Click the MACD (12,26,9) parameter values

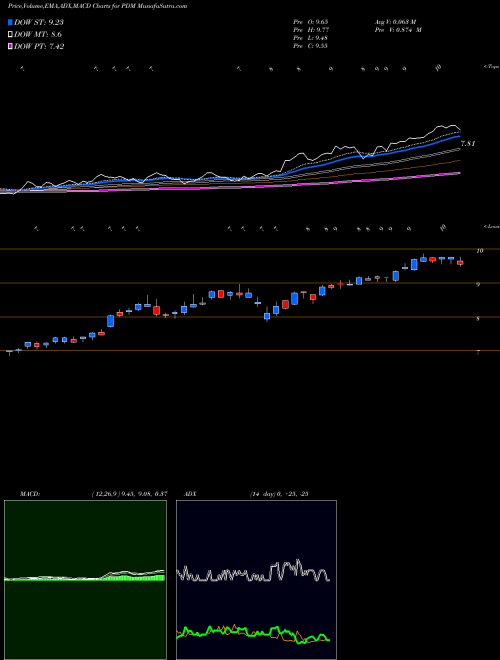(x=129, y=494)
